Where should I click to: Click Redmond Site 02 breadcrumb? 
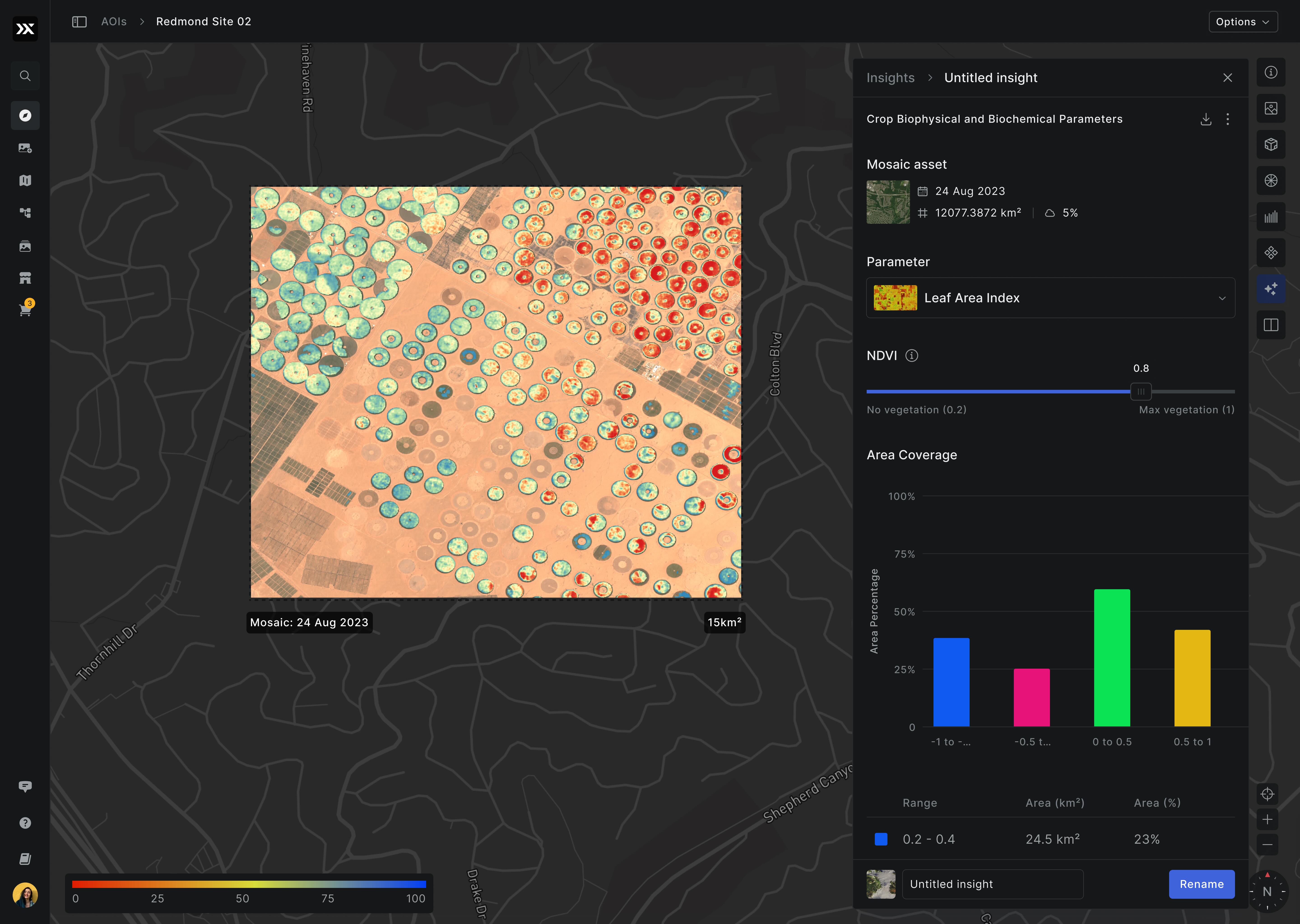click(204, 22)
